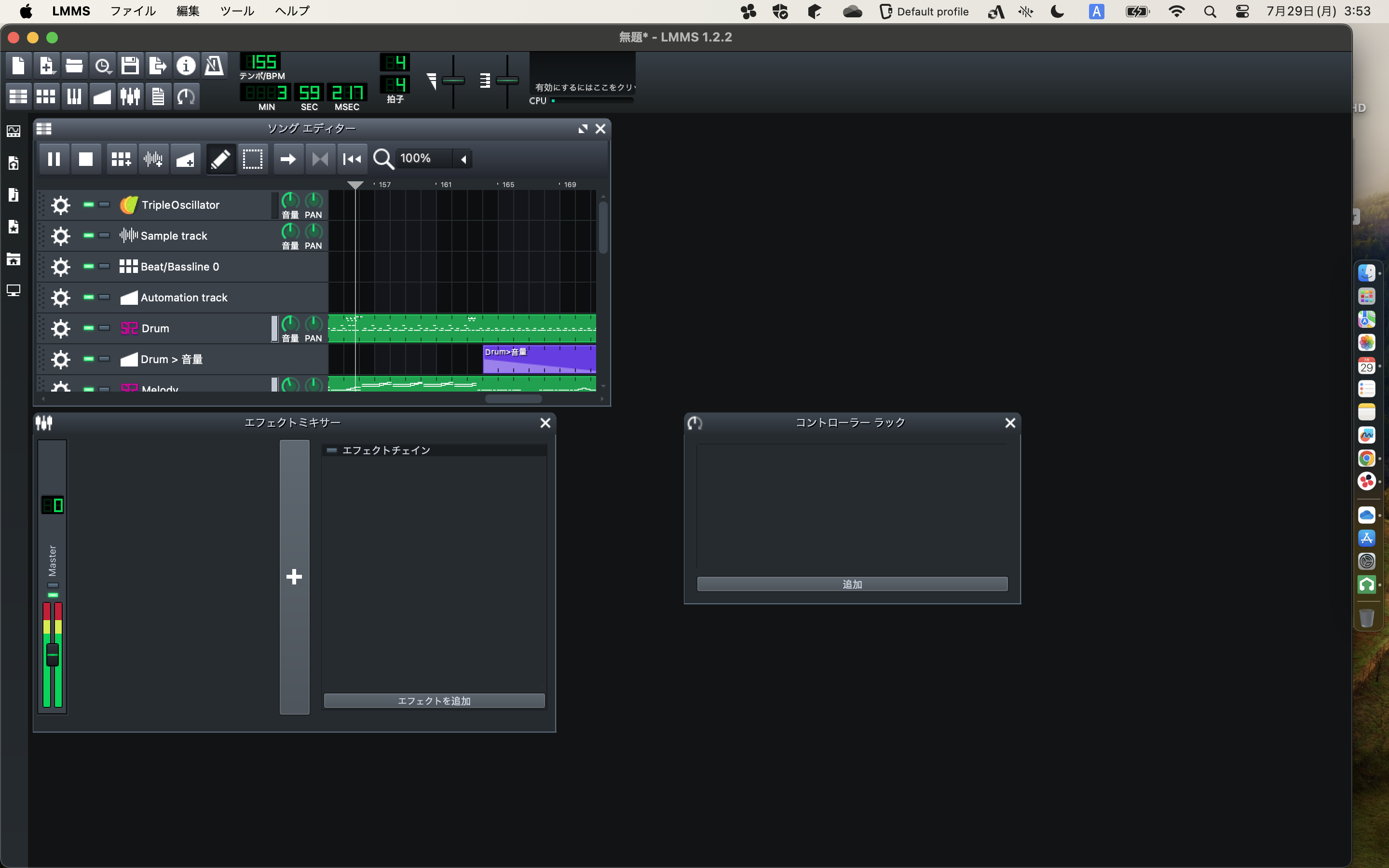Adjust master pitch slider
Screen dimensions: 1389x868
507,81
